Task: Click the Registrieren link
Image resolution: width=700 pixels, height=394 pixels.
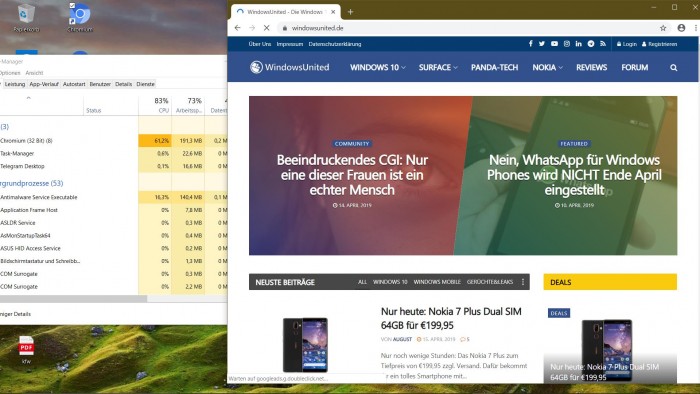Action: pyautogui.click(x=659, y=44)
